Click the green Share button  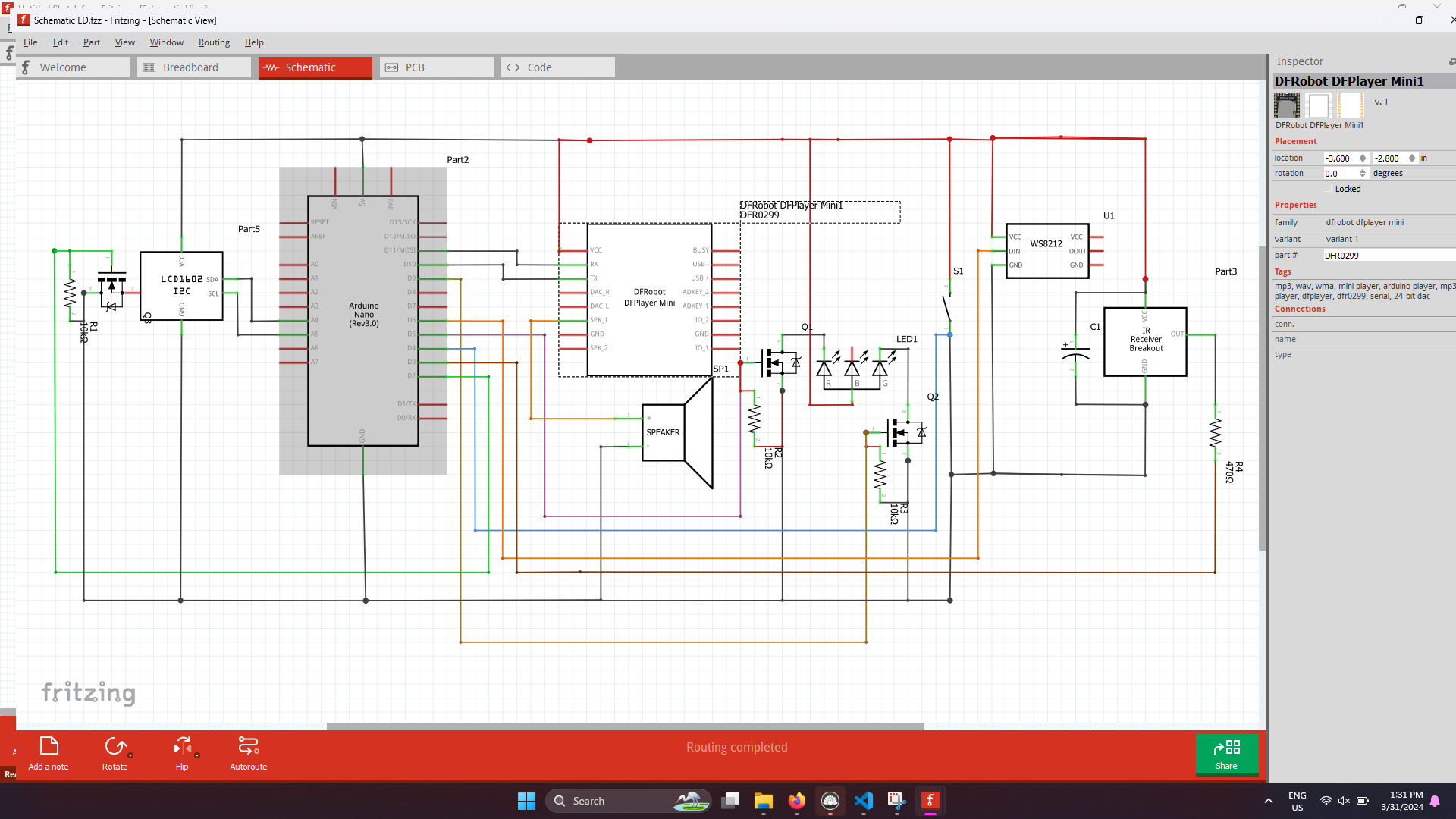pos(1226,755)
